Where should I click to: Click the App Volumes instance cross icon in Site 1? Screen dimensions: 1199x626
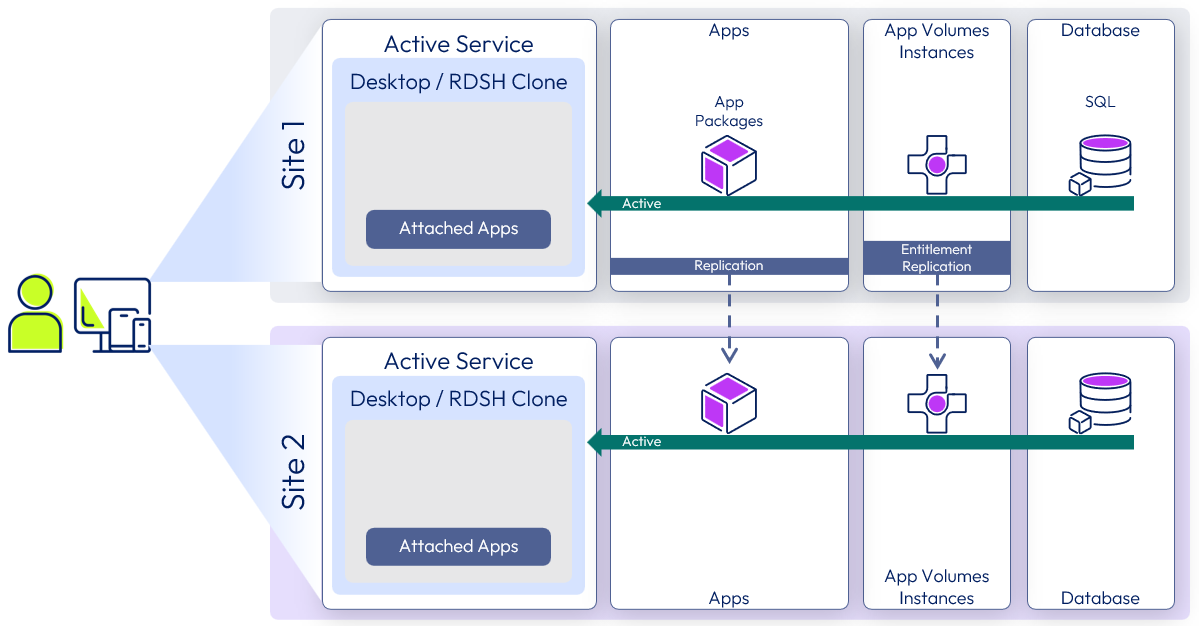click(x=936, y=165)
